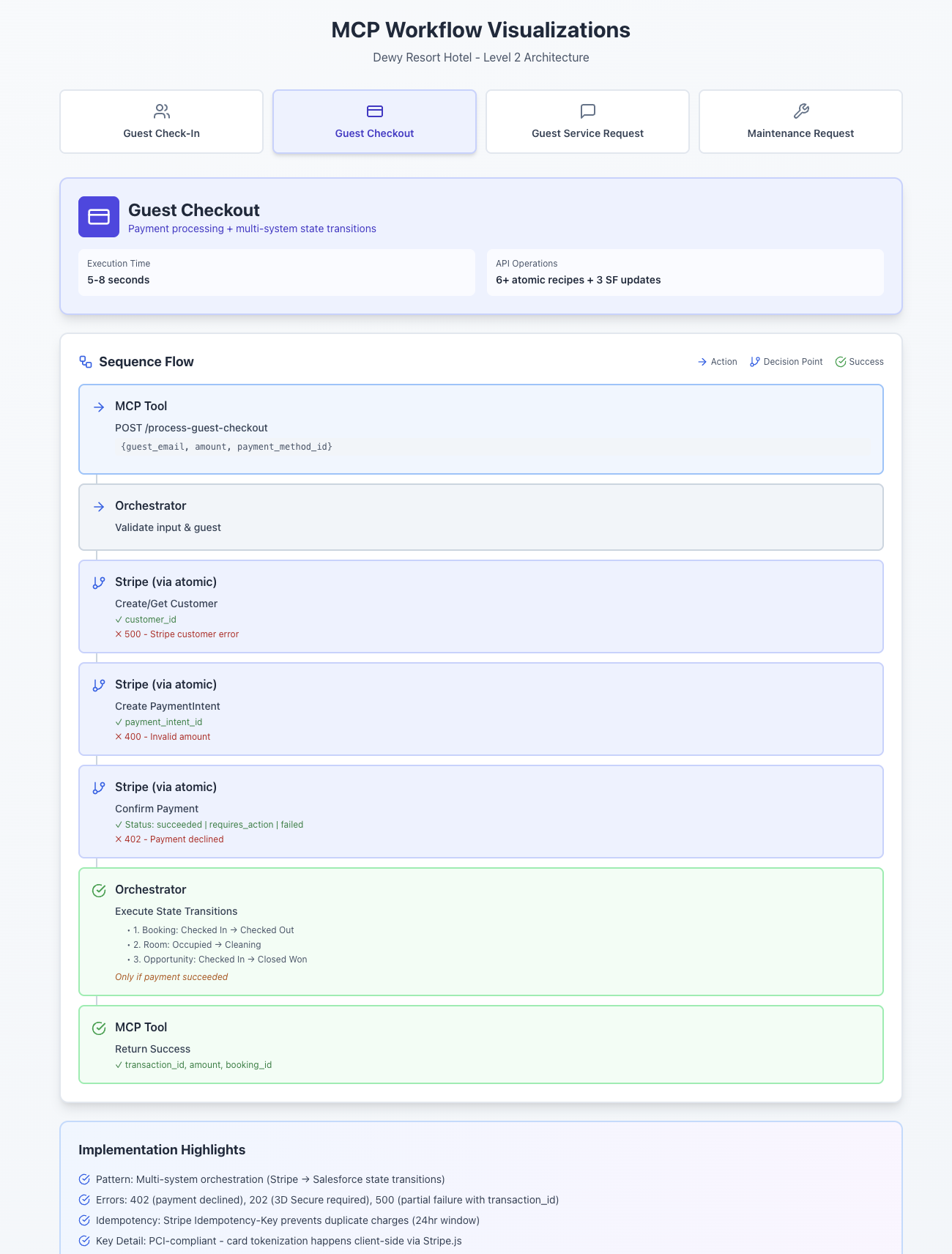Click the Success legend item
Screen dimensions: 952x1254
860,362
